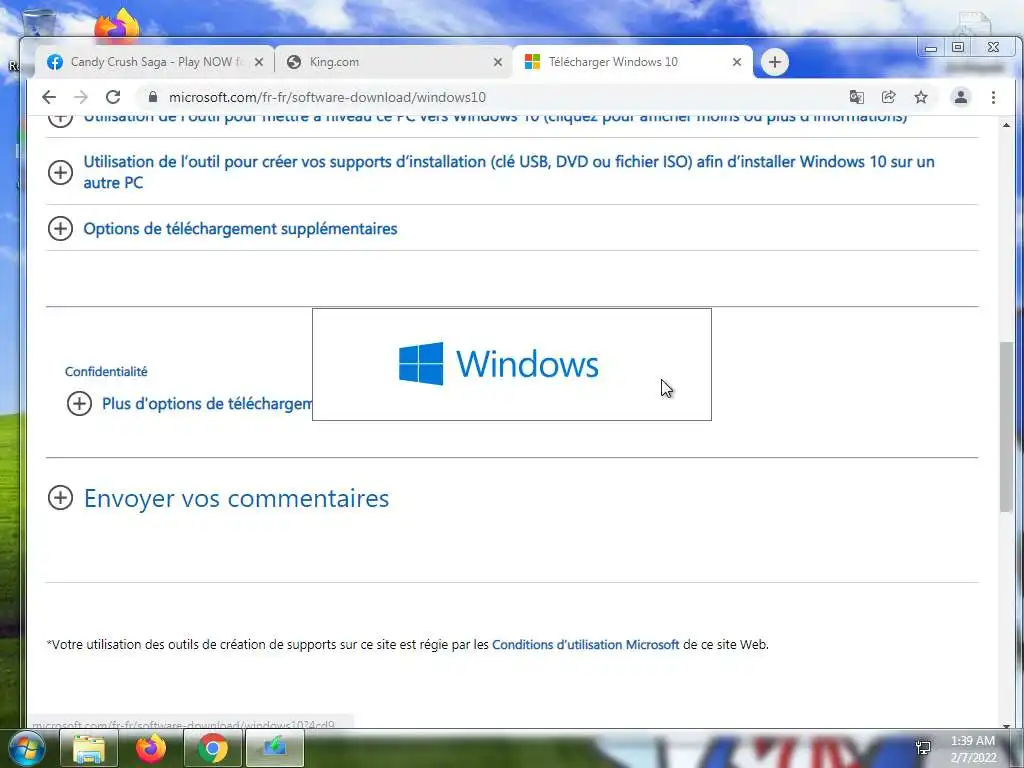
Task: Open the Windows Start menu orb
Action: coord(26,748)
